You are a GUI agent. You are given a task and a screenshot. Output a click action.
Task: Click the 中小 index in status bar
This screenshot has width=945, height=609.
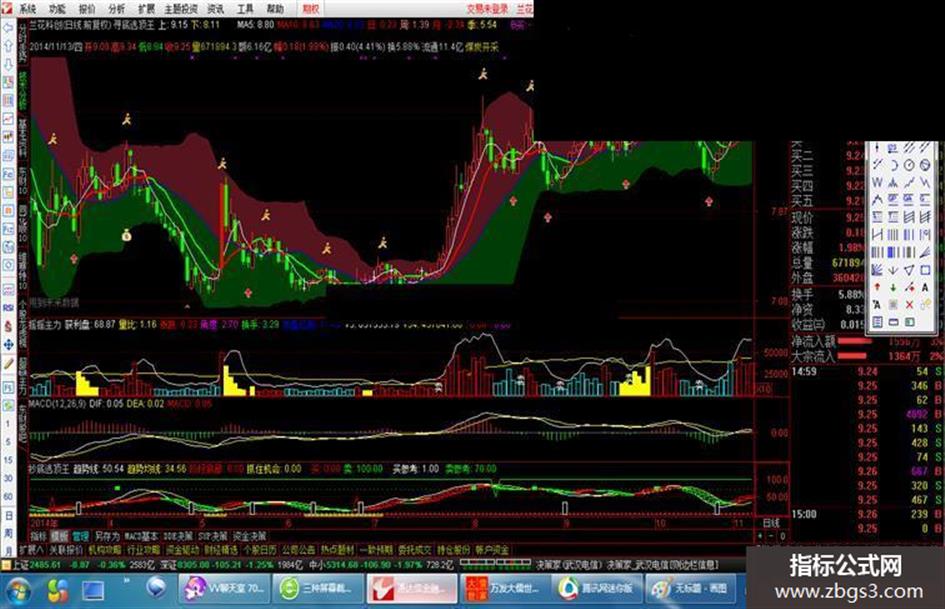click(318, 564)
